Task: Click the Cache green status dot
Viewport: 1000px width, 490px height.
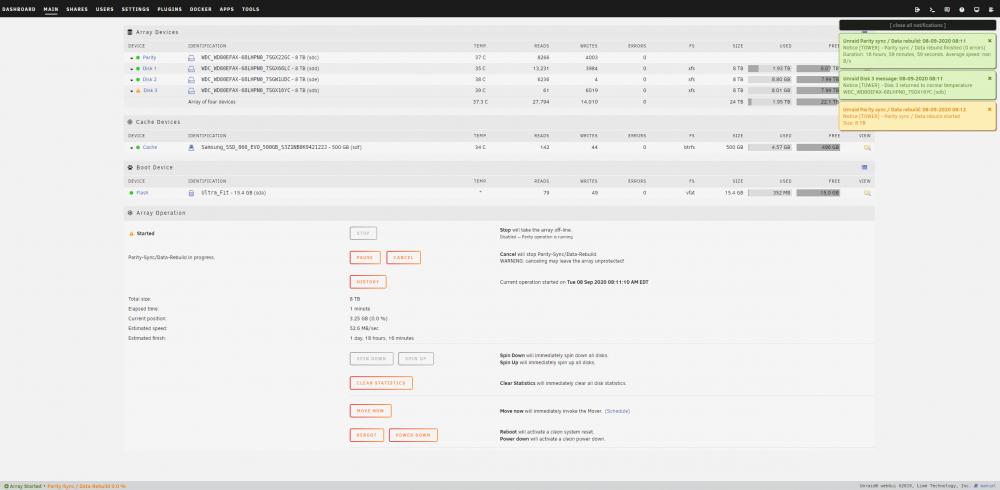Action: pyautogui.click(x=138, y=147)
